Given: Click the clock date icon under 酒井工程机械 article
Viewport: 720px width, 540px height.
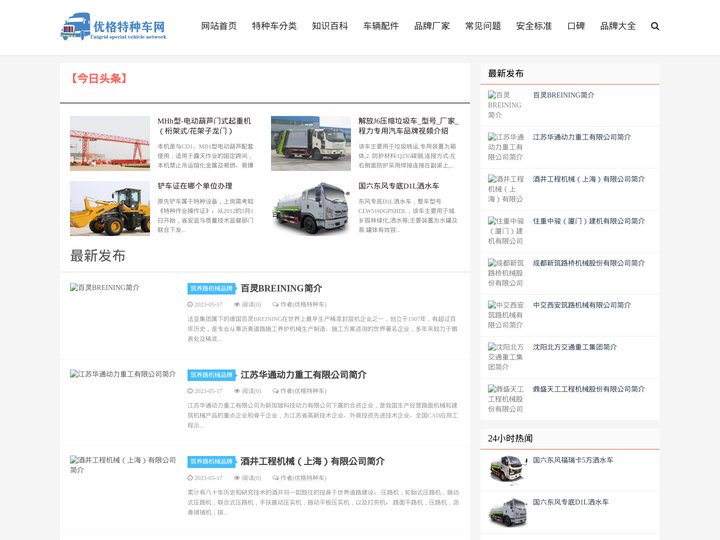Looking at the screenshot, I should click(190, 478).
